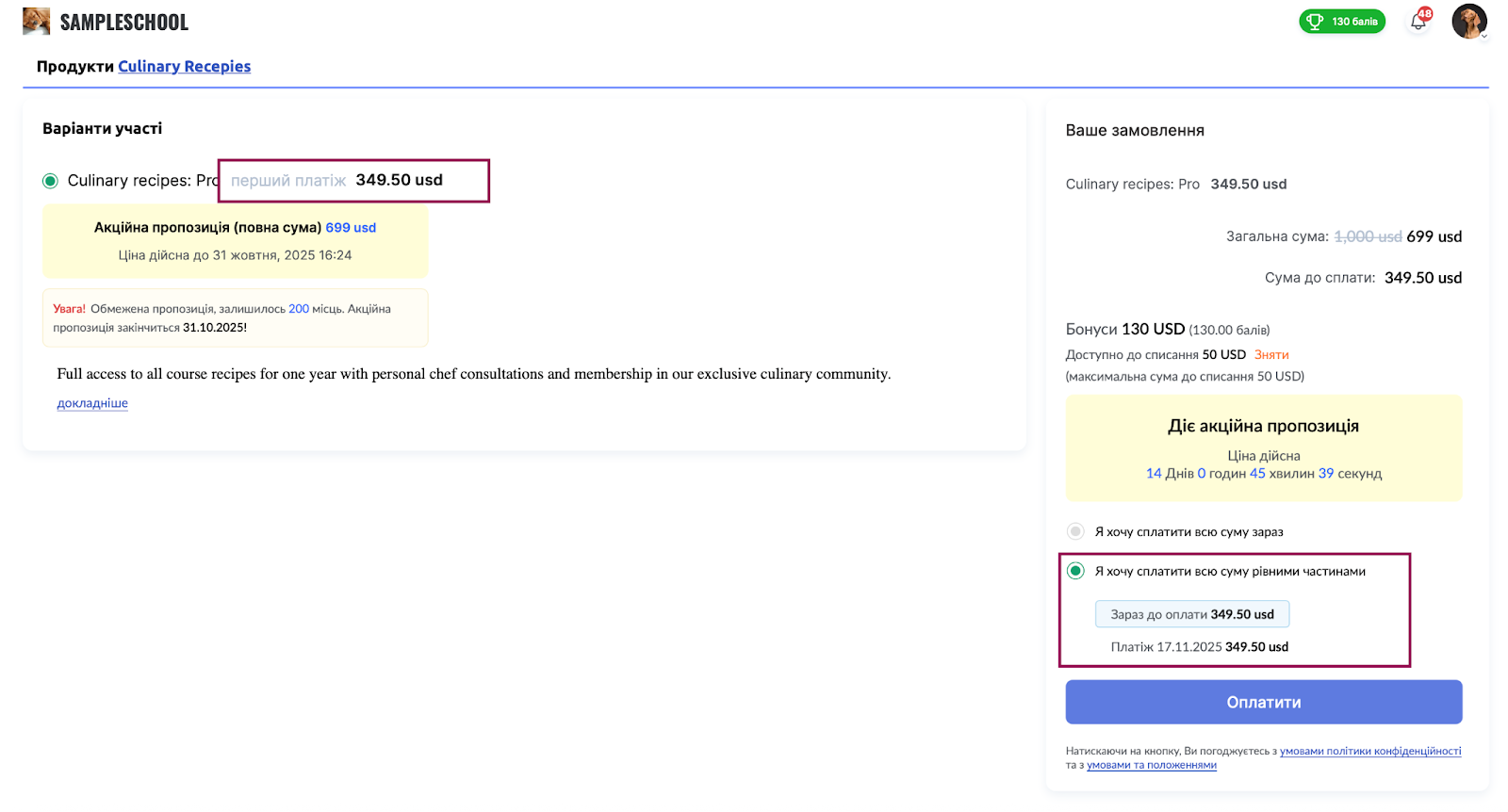
Task: Click the SampleSchool logo image
Action: pos(36,22)
